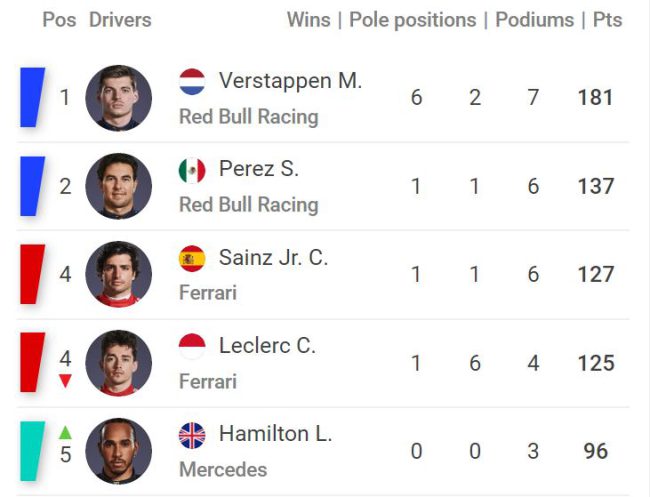Click the Mercedes team name under Hamilton
The image size is (650, 497).
(223, 470)
